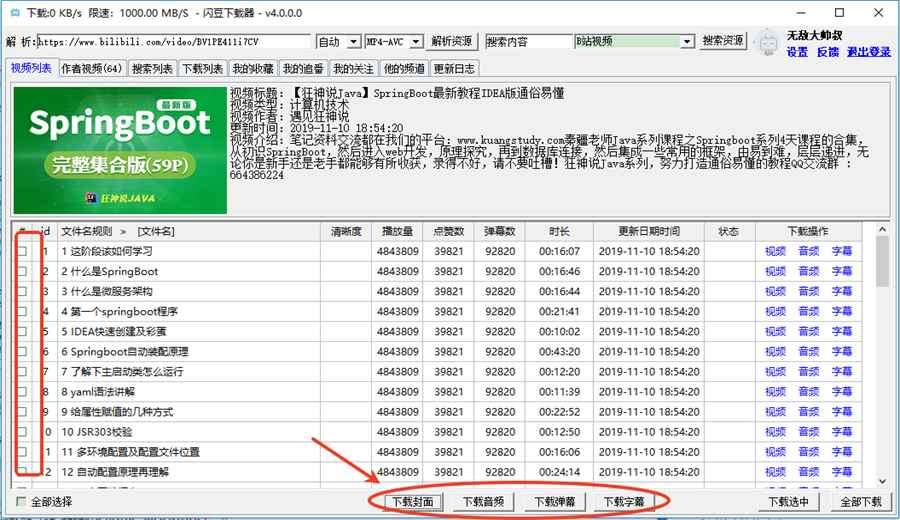Click the app icon in the title bar
Screen dimensions: 900x520
click(x=15, y=13)
